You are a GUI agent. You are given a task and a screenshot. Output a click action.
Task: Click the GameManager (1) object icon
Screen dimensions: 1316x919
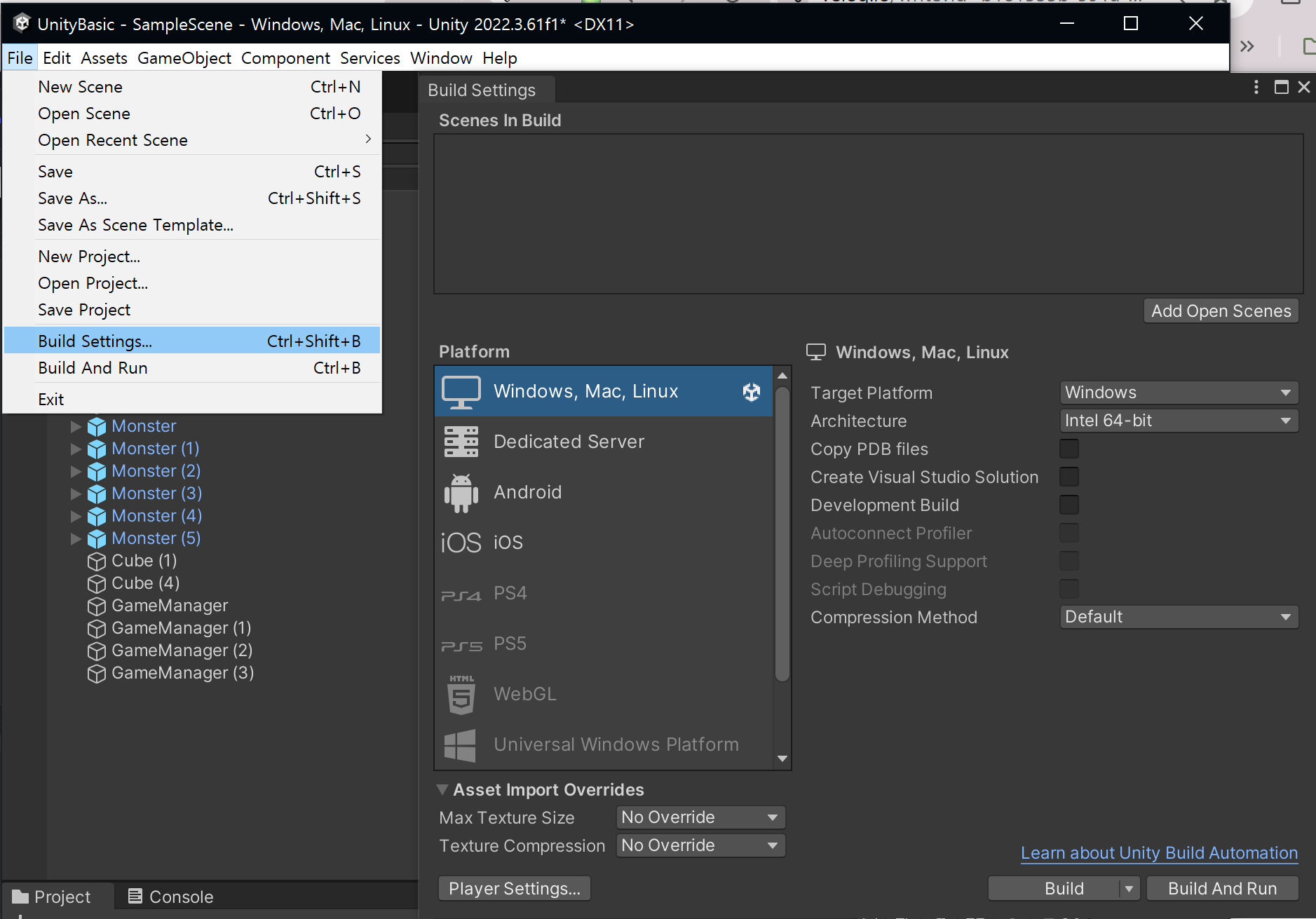97,628
